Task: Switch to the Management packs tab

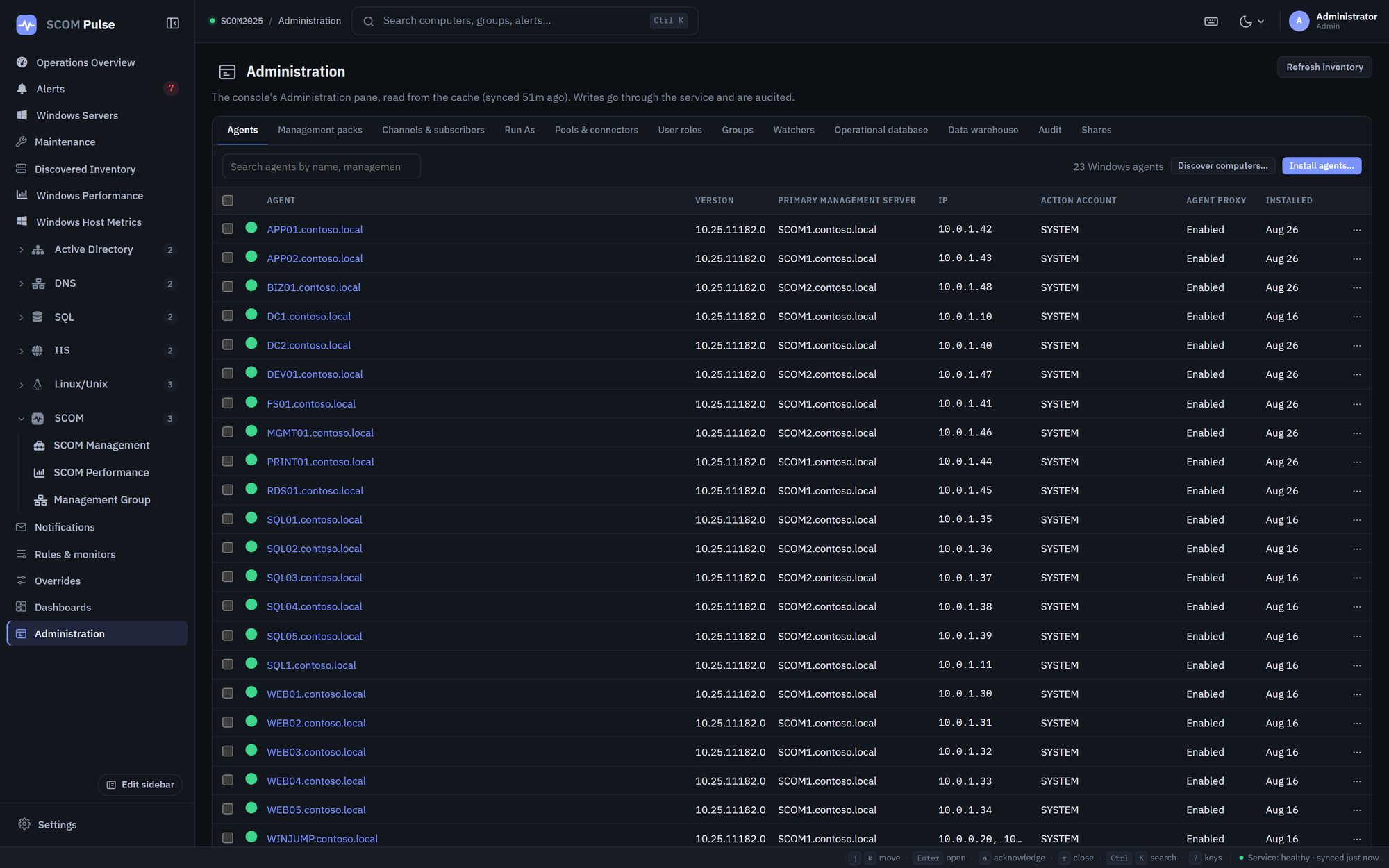Action: click(x=320, y=130)
